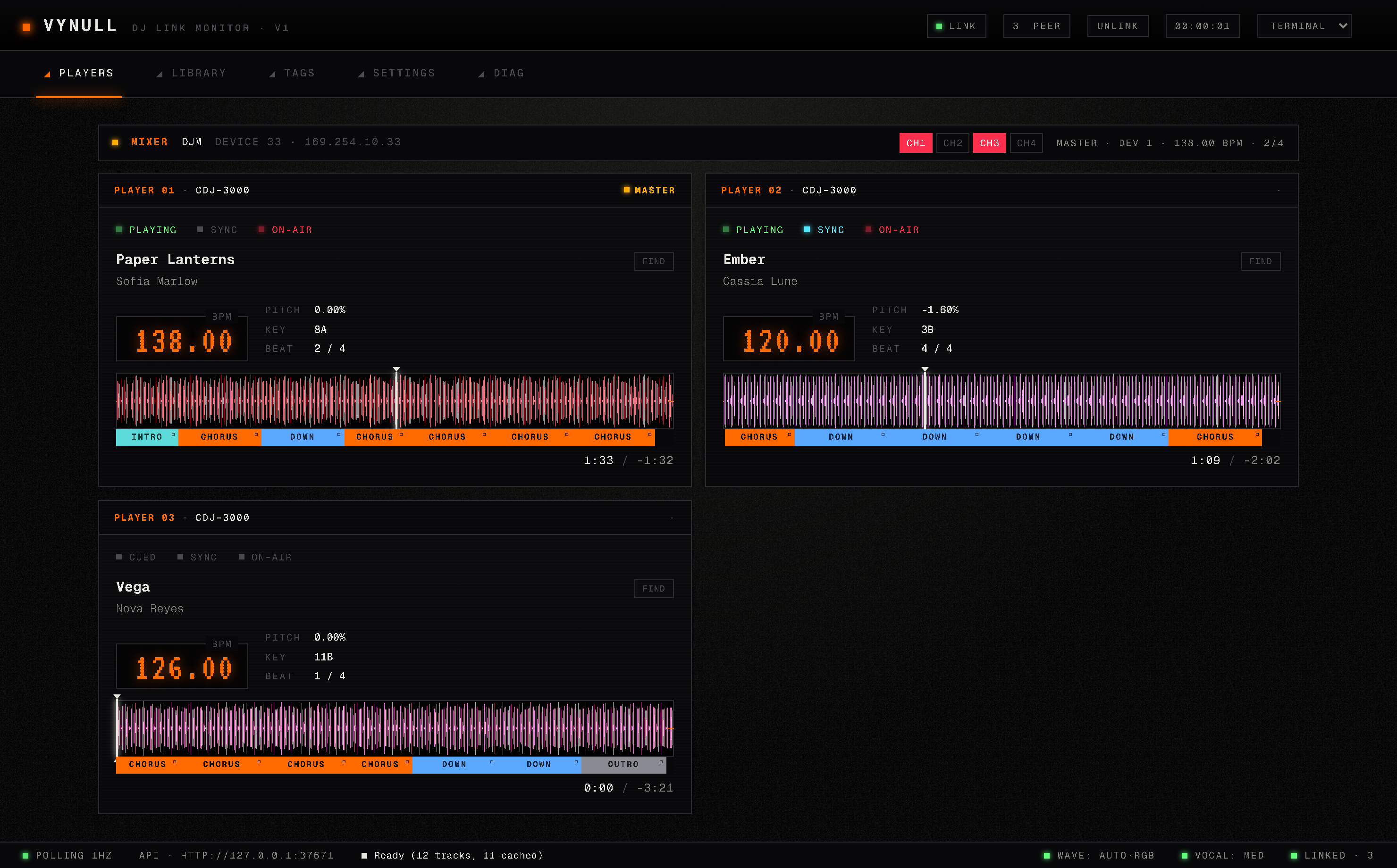This screenshot has width=1397, height=868.
Task: Click the POLLING 1HZ status indicator
Action: (67, 855)
